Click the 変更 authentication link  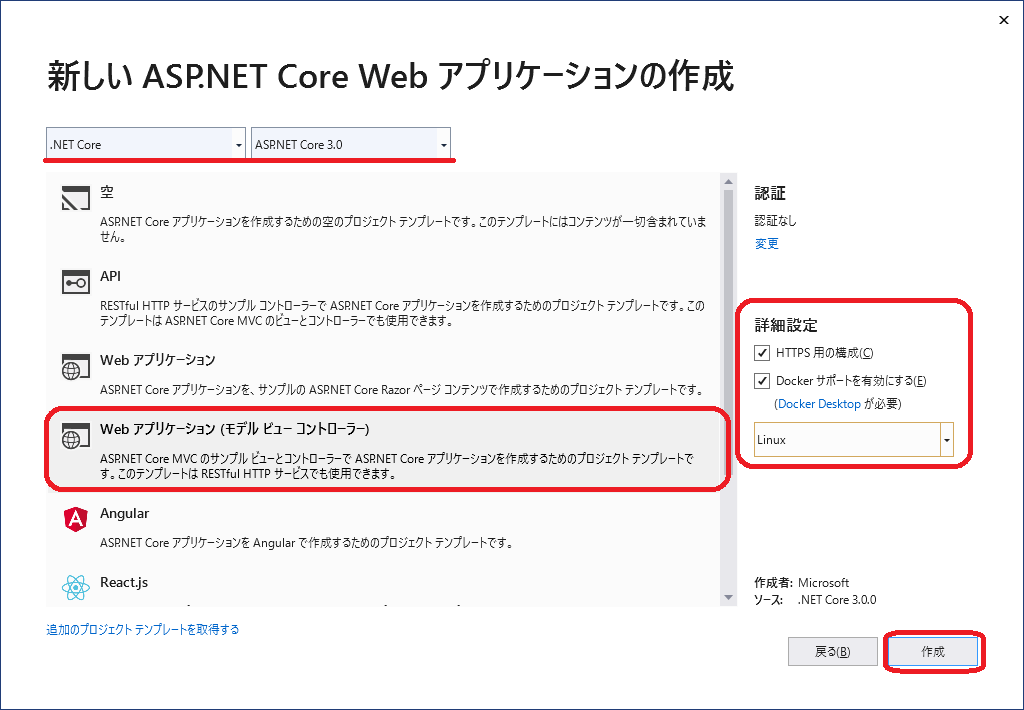pos(766,244)
